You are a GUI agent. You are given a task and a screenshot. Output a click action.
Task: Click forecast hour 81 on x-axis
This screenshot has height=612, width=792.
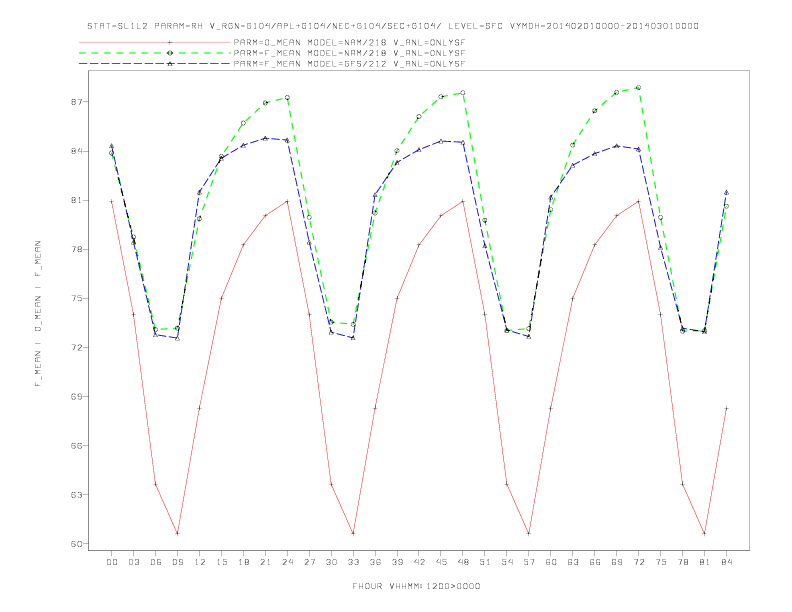pyautogui.click(x=705, y=562)
